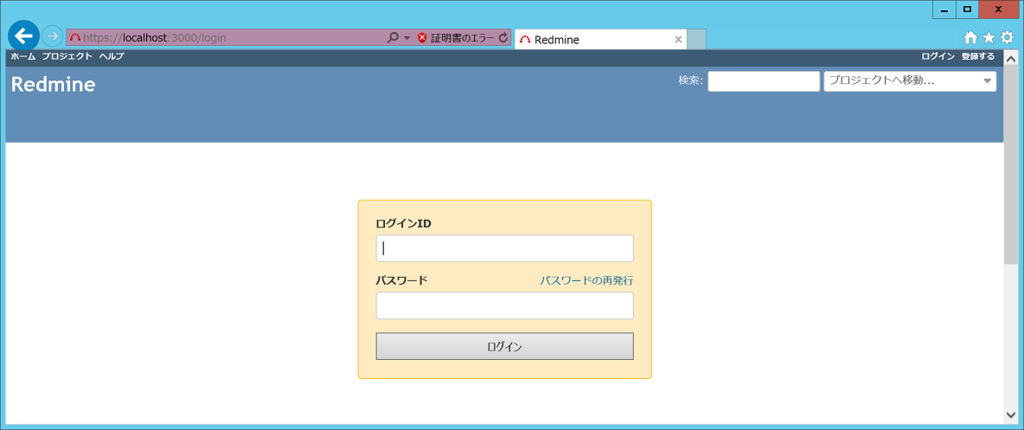Click the 検索: label link
The width and height of the screenshot is (1024, 430).
(x=690, y=81)
